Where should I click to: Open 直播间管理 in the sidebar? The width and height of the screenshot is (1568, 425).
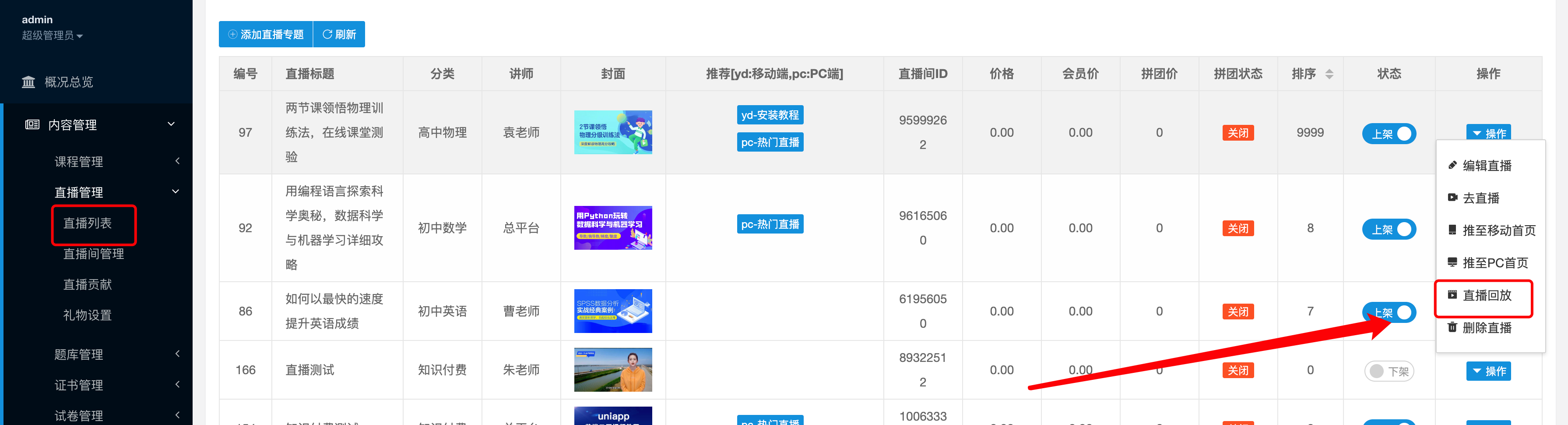(94, 253)
